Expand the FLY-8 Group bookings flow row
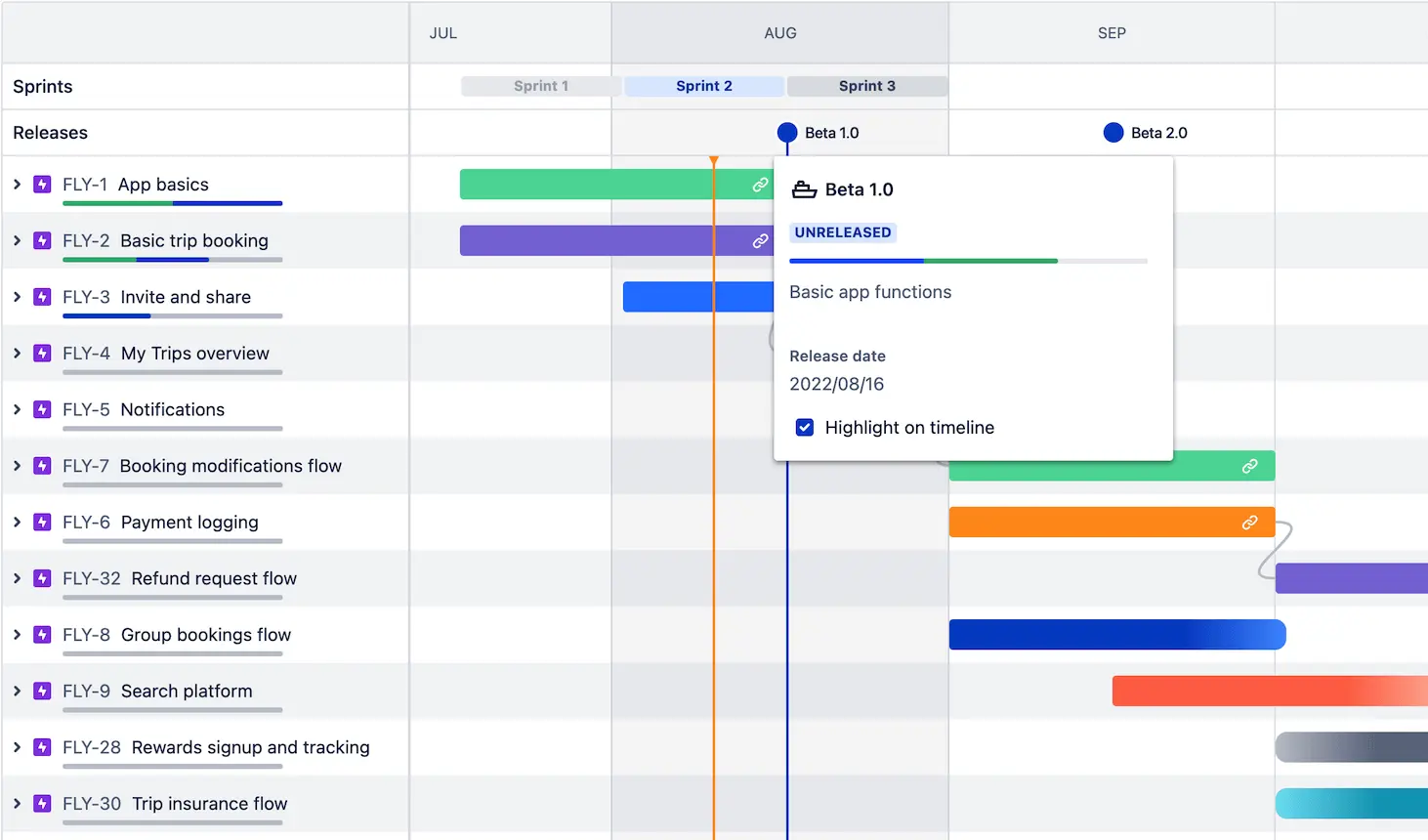The width and height of the screenshot is (1428, 840). [x=17, y=635]
